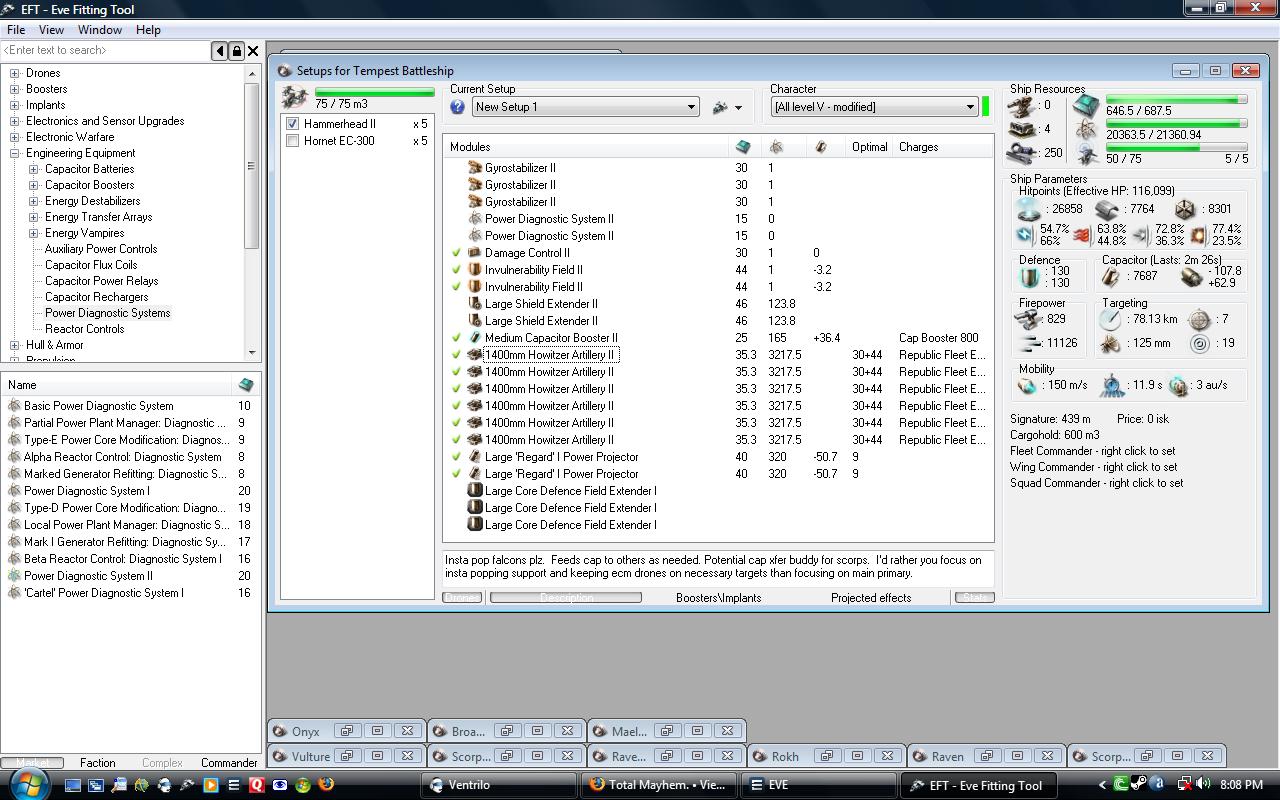Click the back arrow icon next to search
This screenshot has width=1280, height=800.
219,51
